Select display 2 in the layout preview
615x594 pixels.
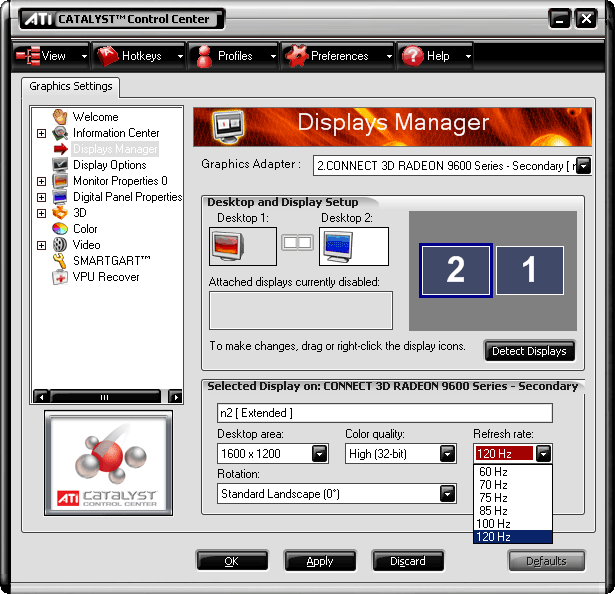pos(456,270)
